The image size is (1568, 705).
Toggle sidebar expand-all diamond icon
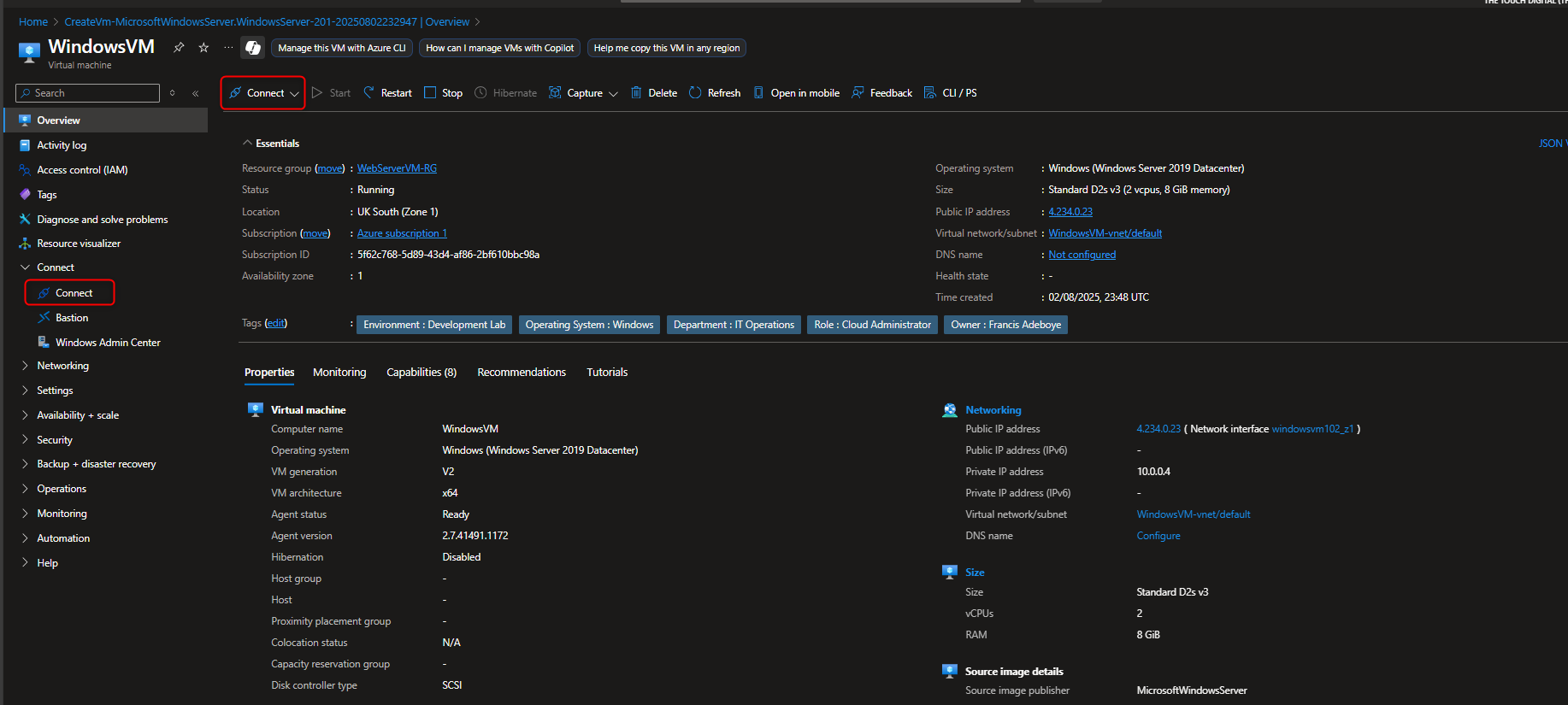[173, 93]
